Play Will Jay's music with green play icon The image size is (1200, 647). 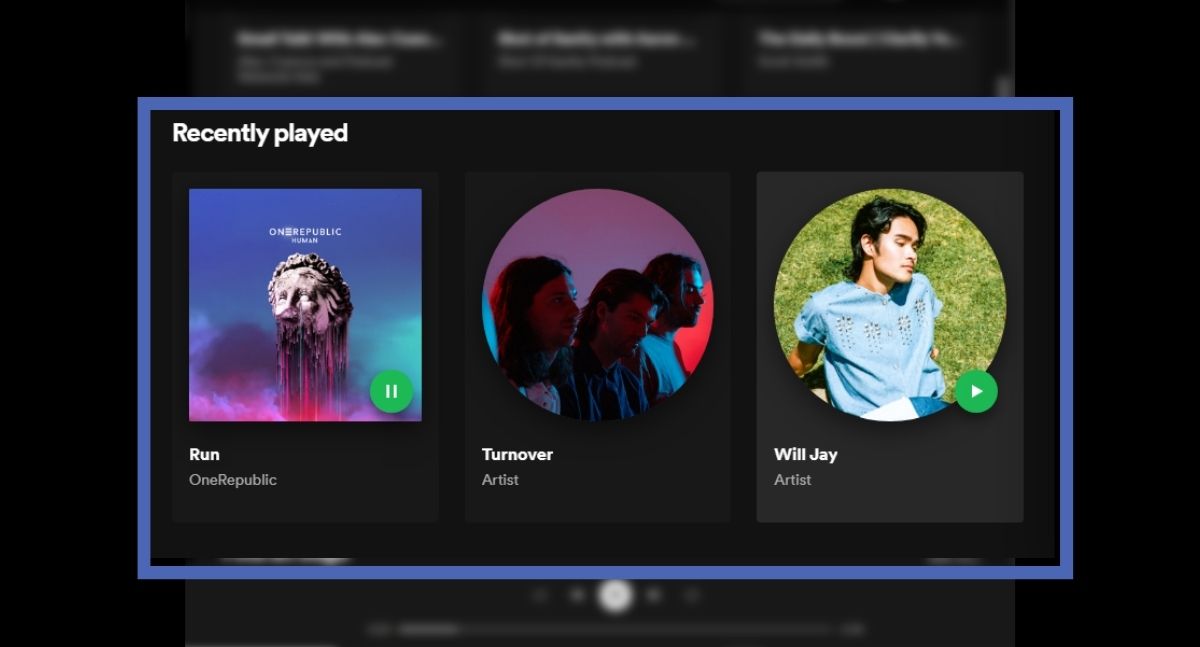pyautogui.click(x=975, y=391)
